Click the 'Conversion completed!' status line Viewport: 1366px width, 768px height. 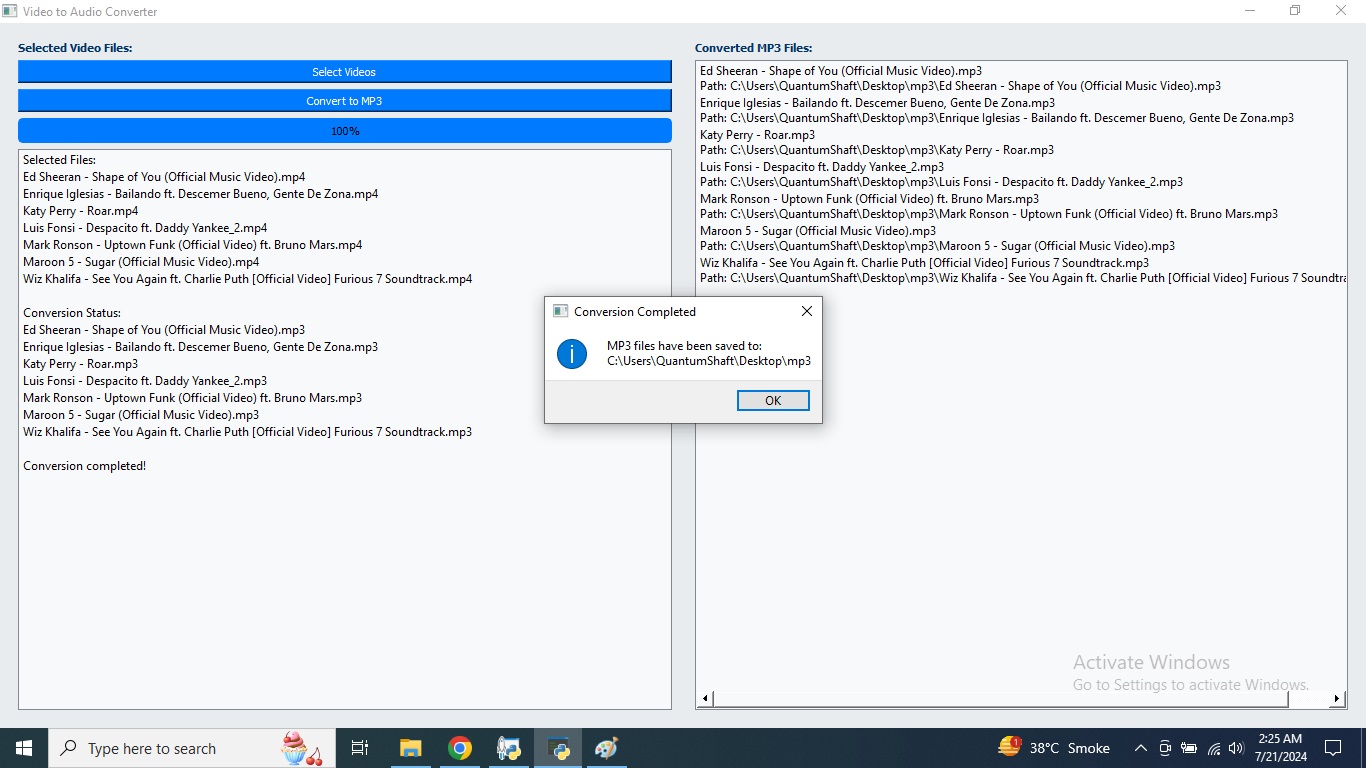pos(85,466)
